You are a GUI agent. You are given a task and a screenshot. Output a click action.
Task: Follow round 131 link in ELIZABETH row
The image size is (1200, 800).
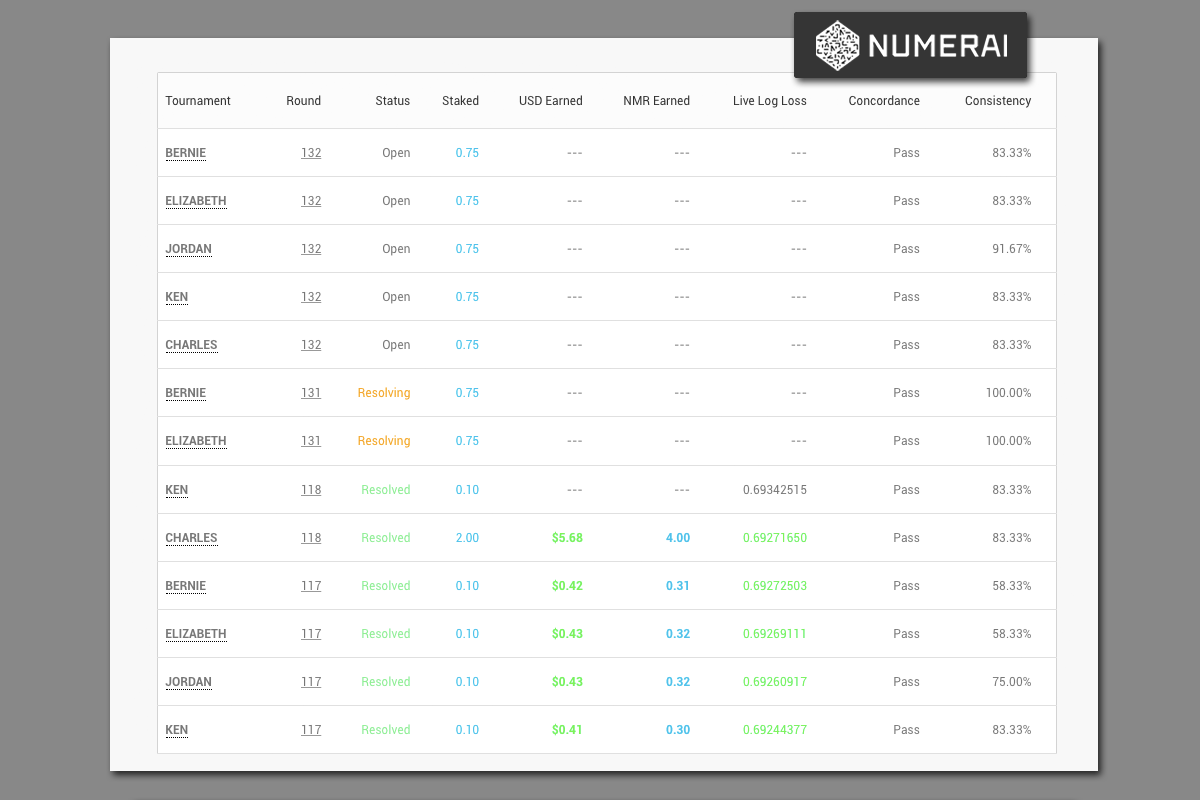(x=311, y=441)
